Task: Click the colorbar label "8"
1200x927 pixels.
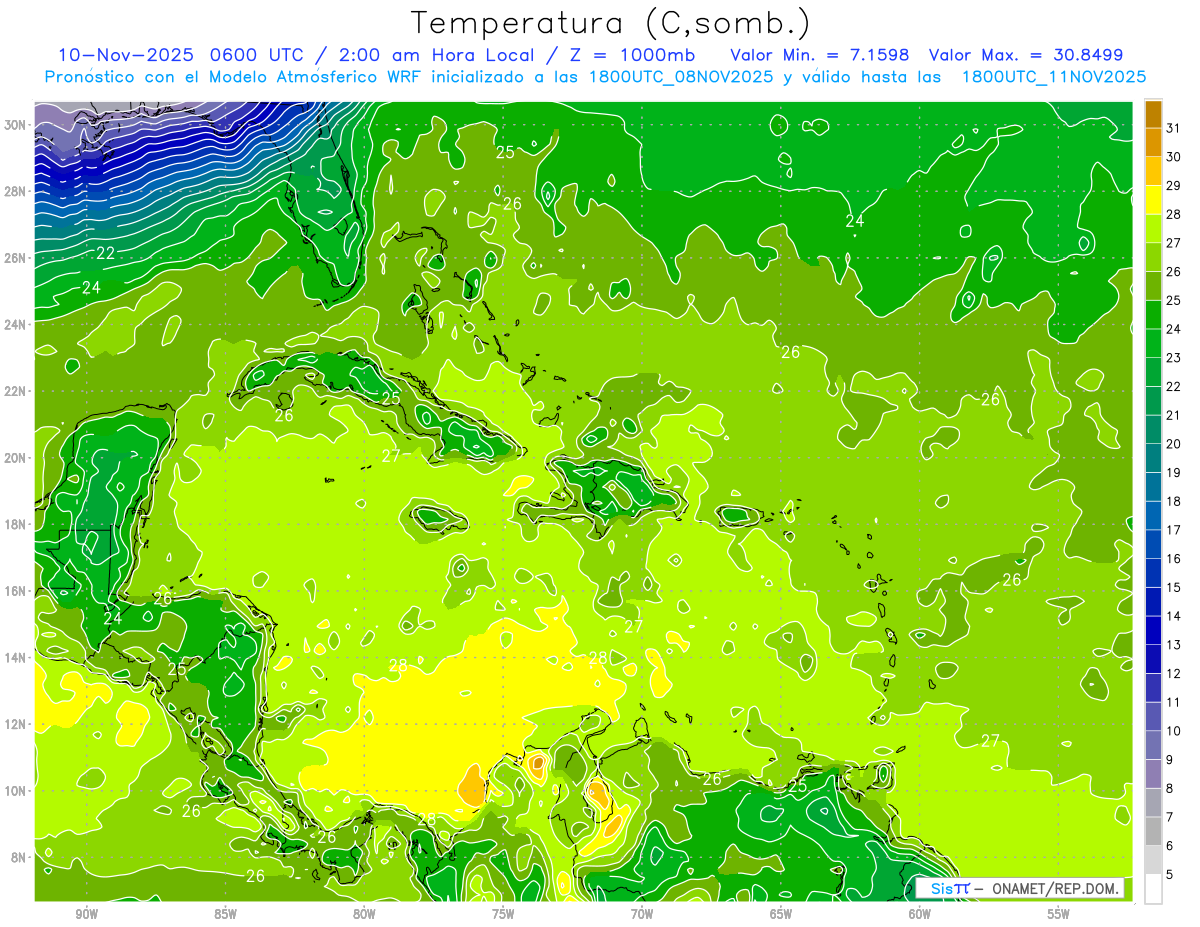Action: coord(1170,788)
